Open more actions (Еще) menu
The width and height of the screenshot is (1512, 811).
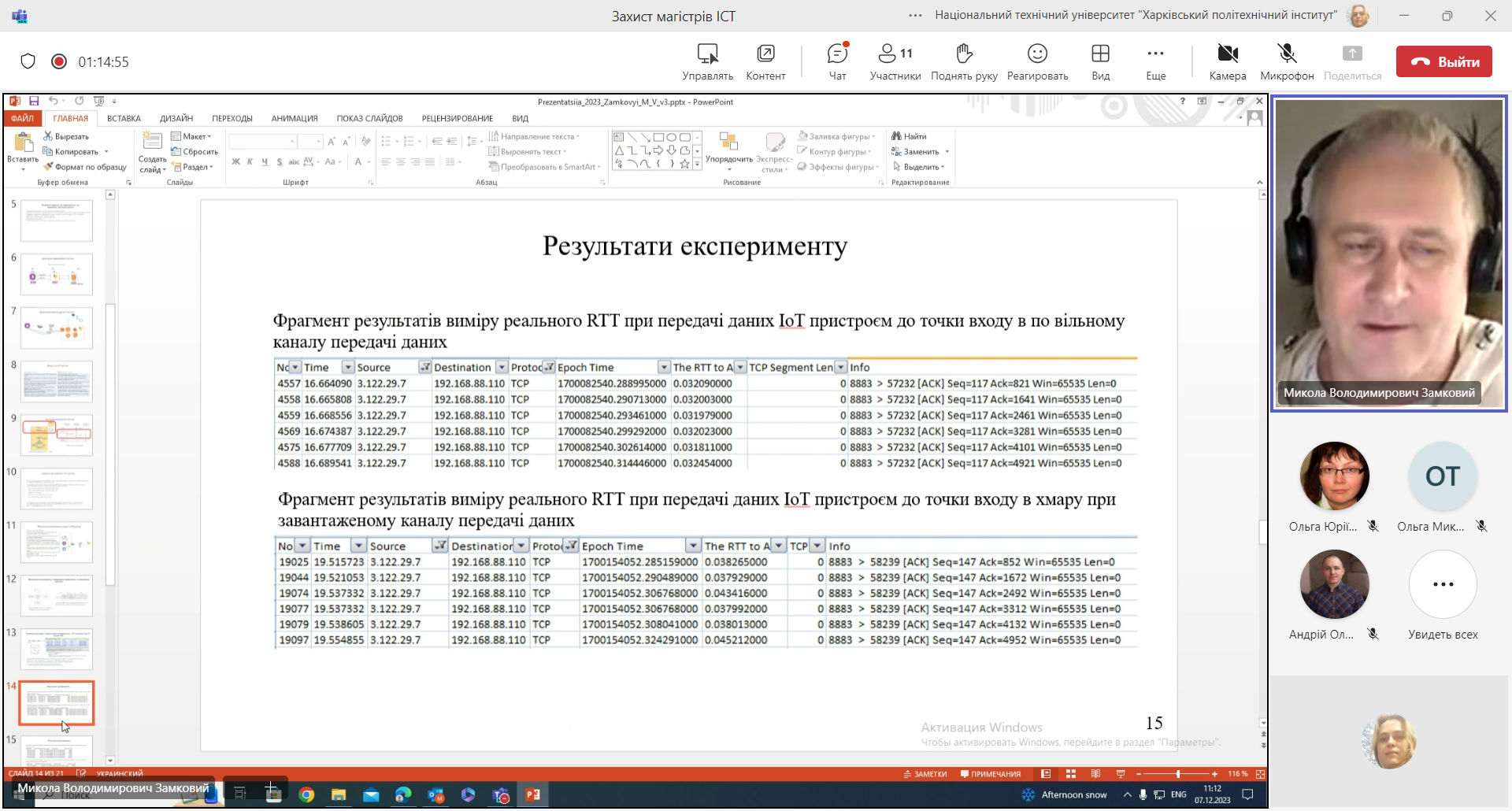(1155, 61)
